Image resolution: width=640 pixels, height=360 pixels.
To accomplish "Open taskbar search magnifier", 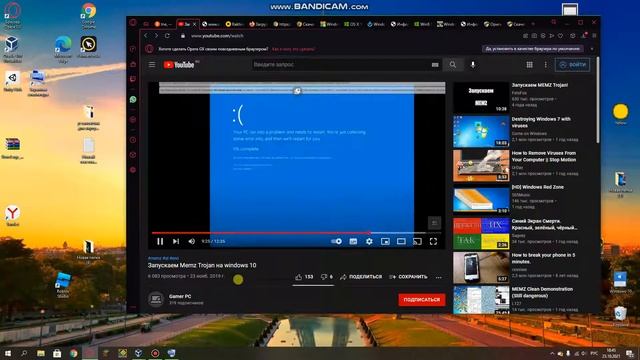I will pyautogui.click(x=24, y=353).
